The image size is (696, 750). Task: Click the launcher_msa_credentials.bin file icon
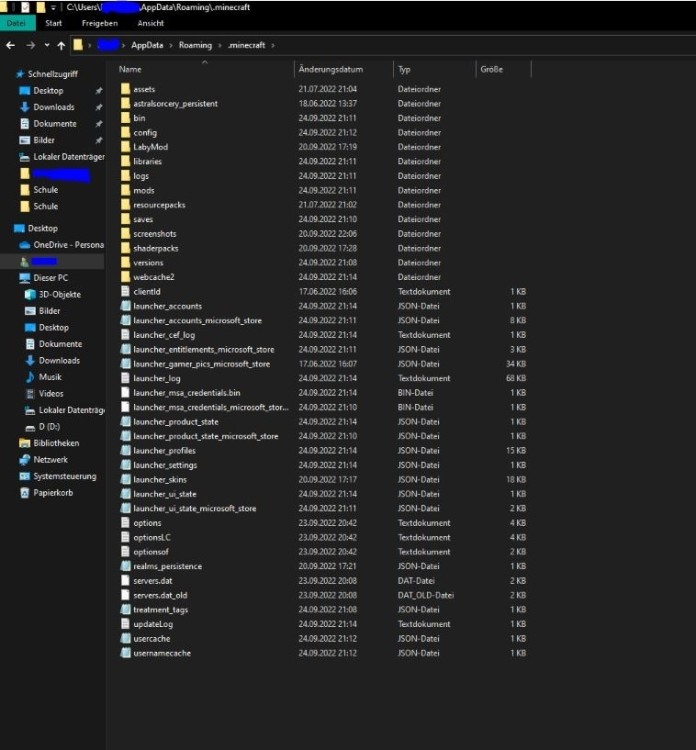(x=125, y=393)
